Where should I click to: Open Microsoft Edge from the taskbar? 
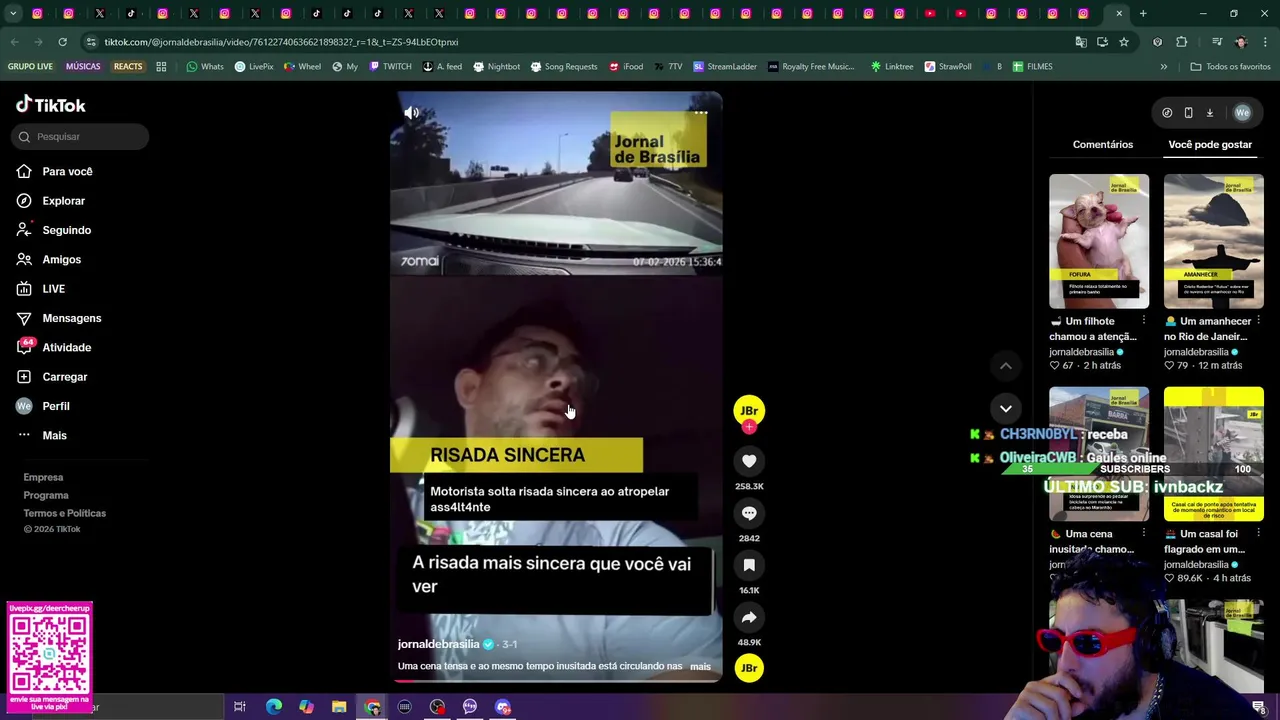(x=273, y=707)
